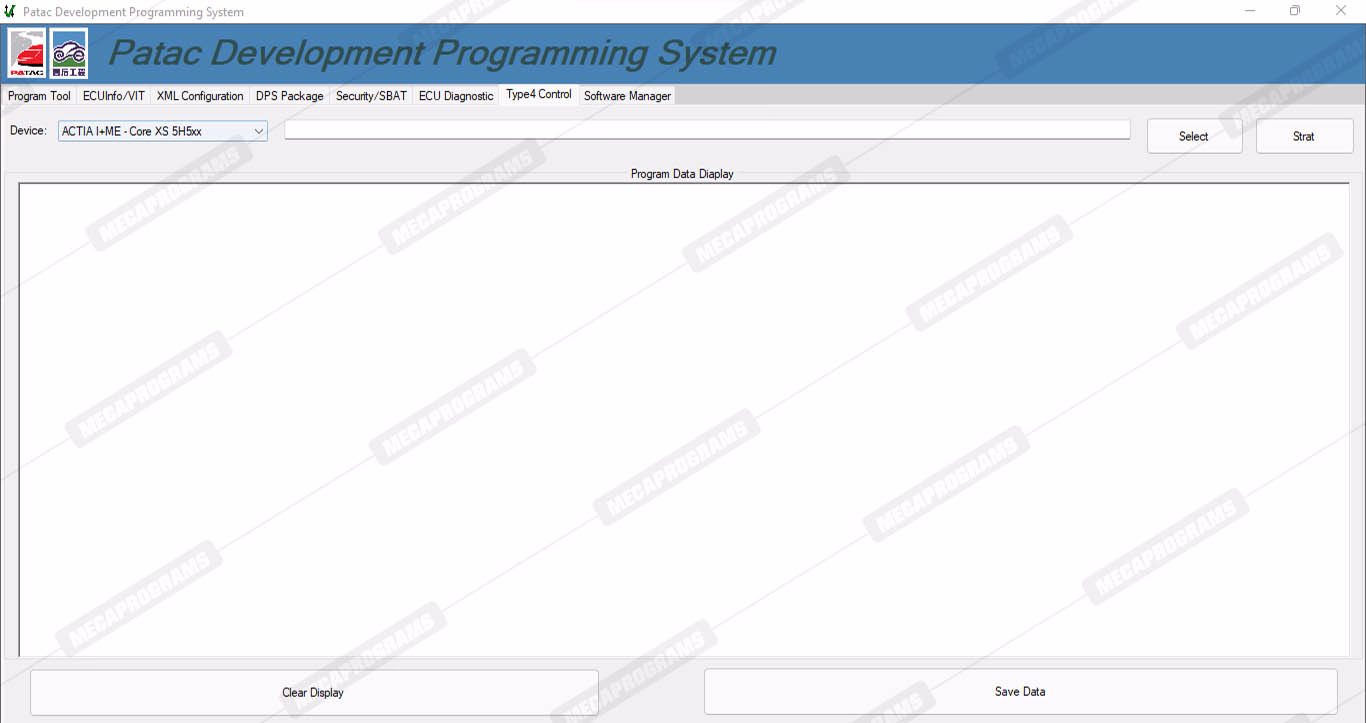This screenshot has height=723, width=1366.
Task: Switch to the ECUInfo/VIT tab
Action: (x=114, y=96)
